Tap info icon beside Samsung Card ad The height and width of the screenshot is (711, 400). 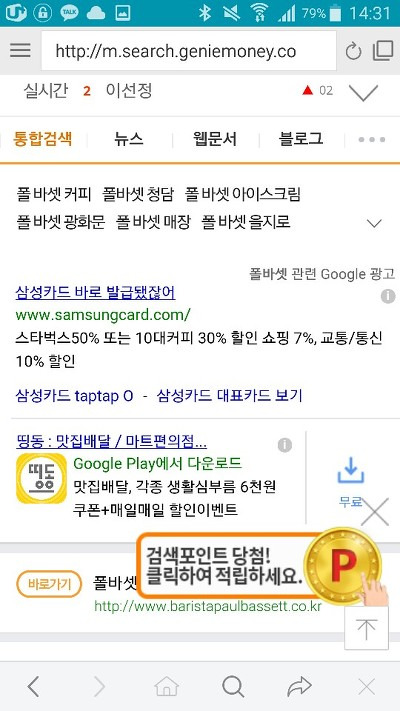click(388, 296)
